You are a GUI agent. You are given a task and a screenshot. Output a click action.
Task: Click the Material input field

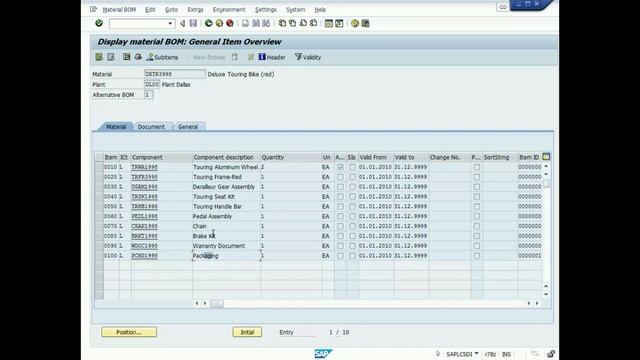coord(175,74)
